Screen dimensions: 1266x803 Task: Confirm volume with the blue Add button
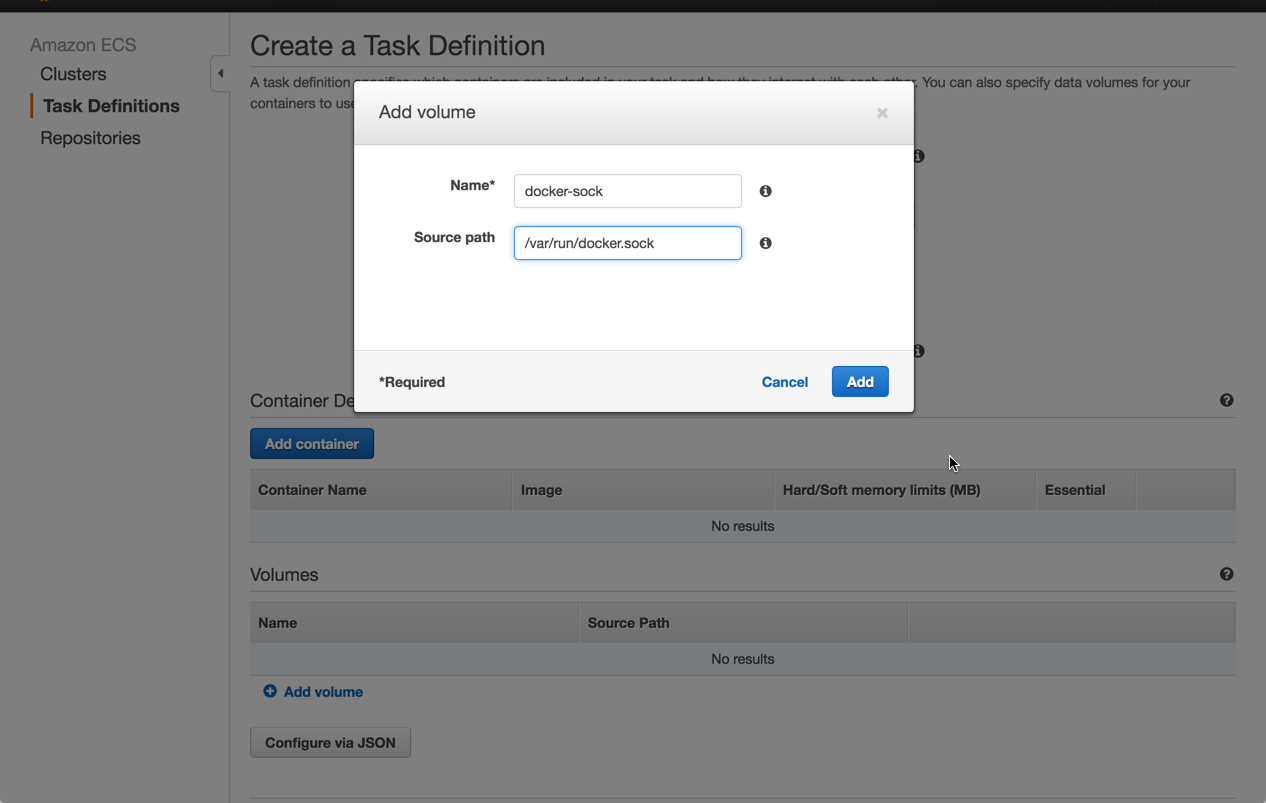(859, 382)
